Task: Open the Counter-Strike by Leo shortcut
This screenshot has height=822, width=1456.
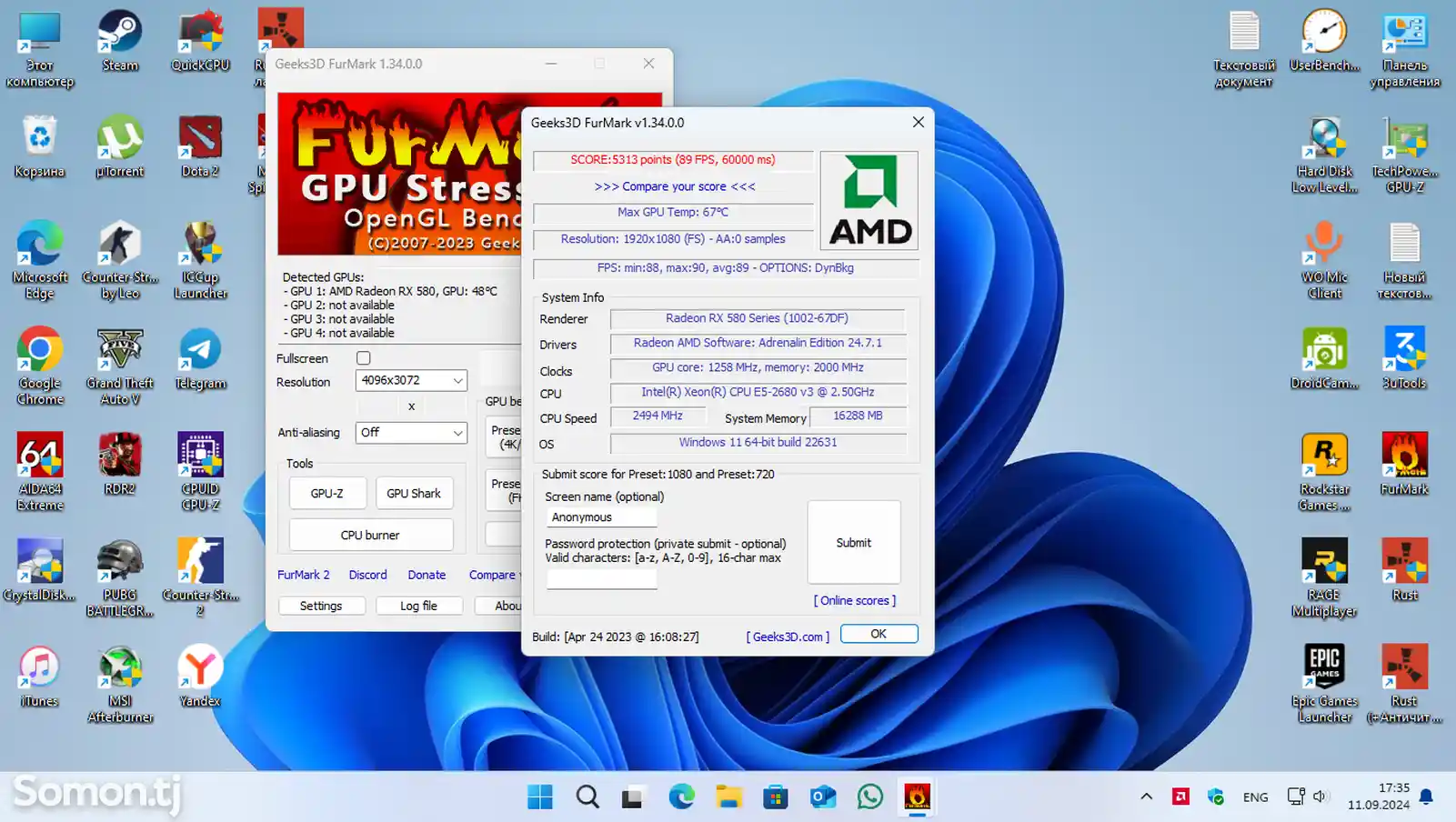Action: (120, 259)
